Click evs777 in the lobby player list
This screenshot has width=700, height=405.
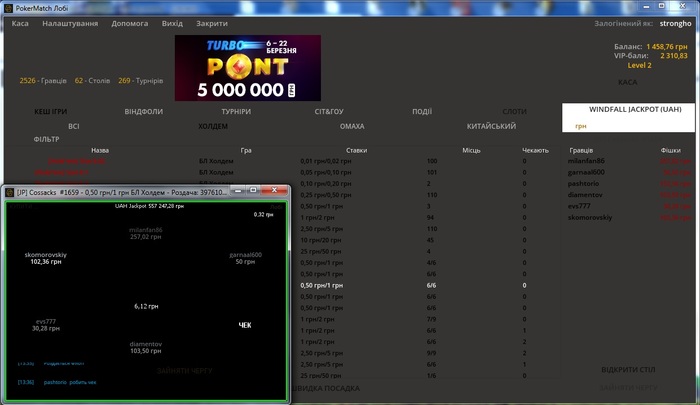[579, 206]
